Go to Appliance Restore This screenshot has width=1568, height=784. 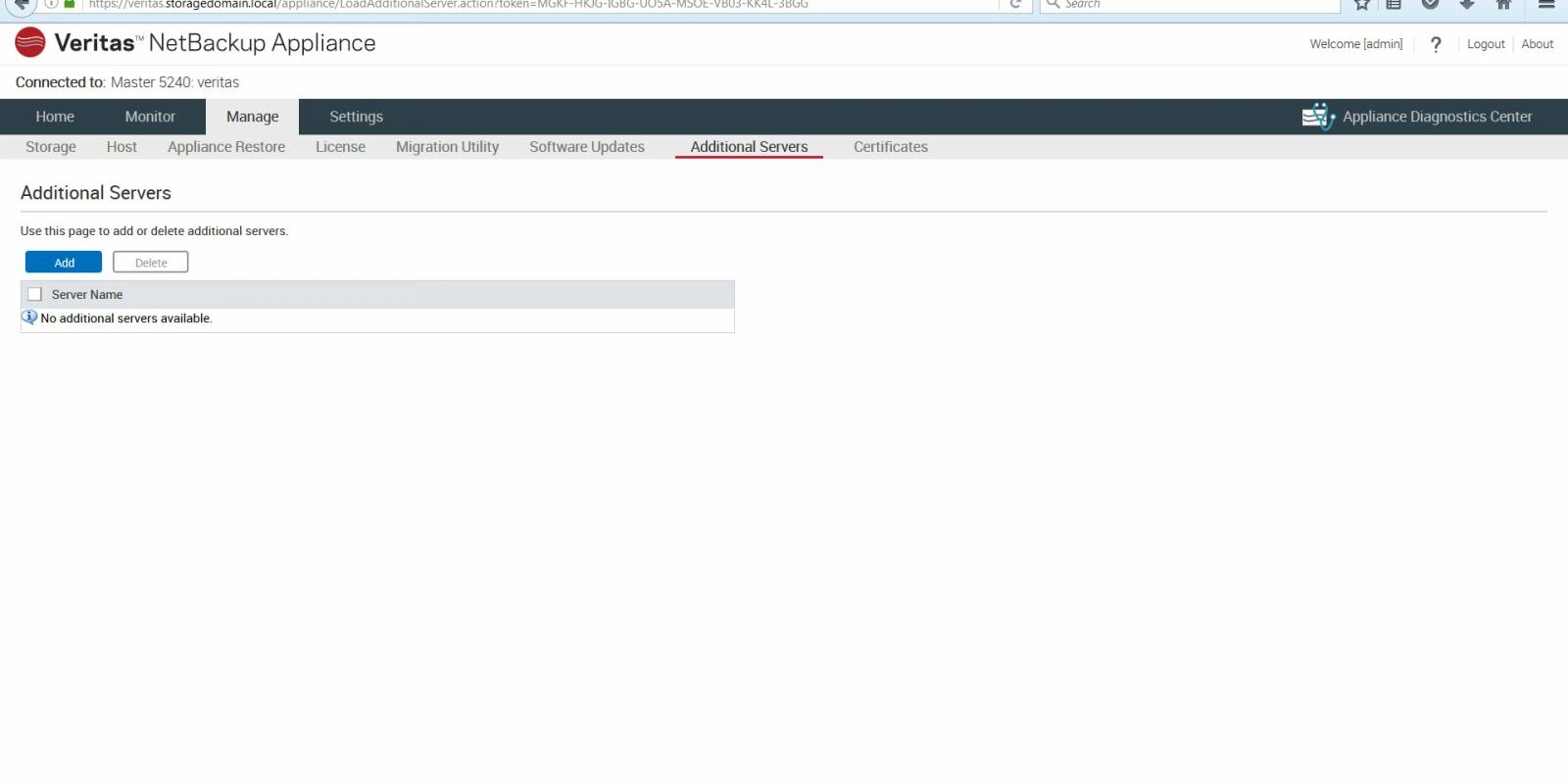226,147
